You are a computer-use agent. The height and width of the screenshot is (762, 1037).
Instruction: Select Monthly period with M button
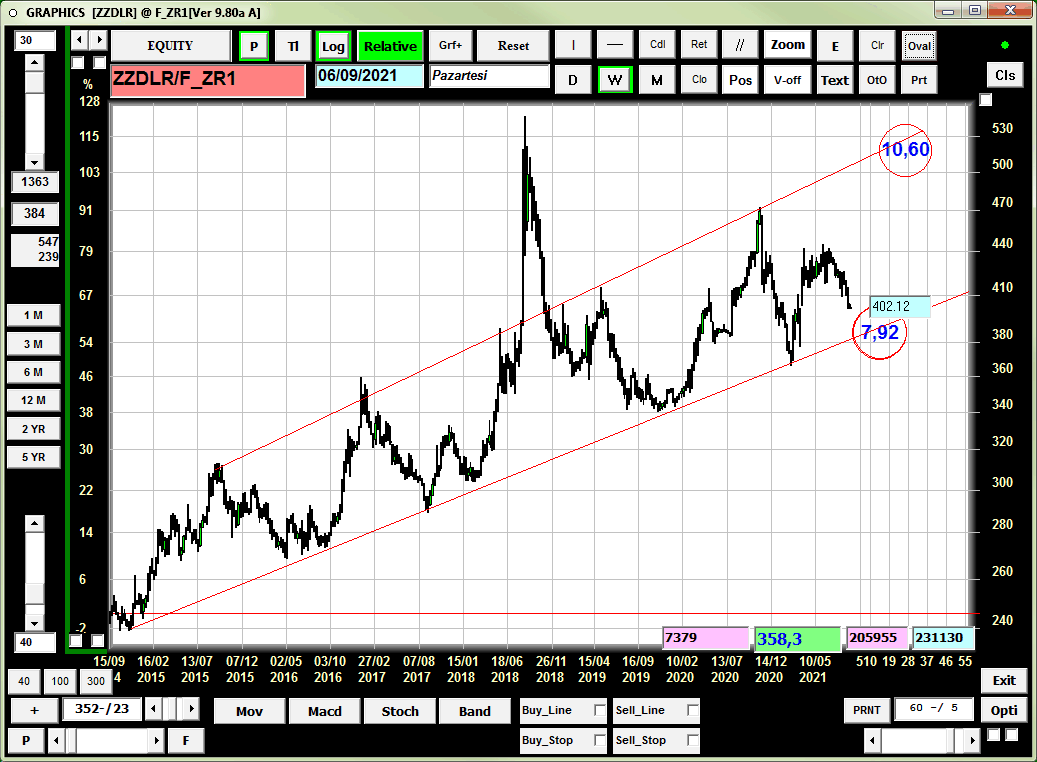tap(657, 80)
